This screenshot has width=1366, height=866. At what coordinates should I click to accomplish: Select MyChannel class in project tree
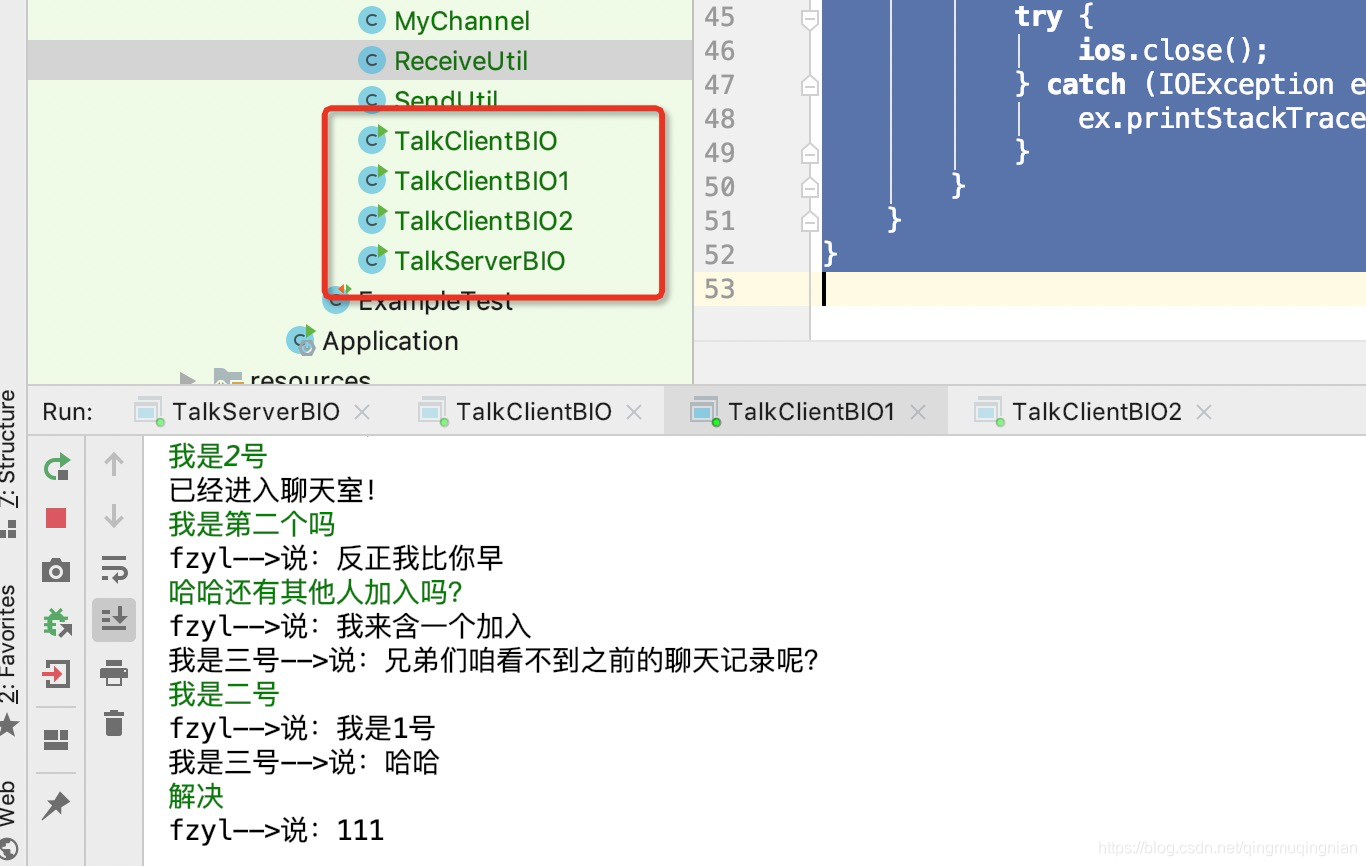coord(462,21)
